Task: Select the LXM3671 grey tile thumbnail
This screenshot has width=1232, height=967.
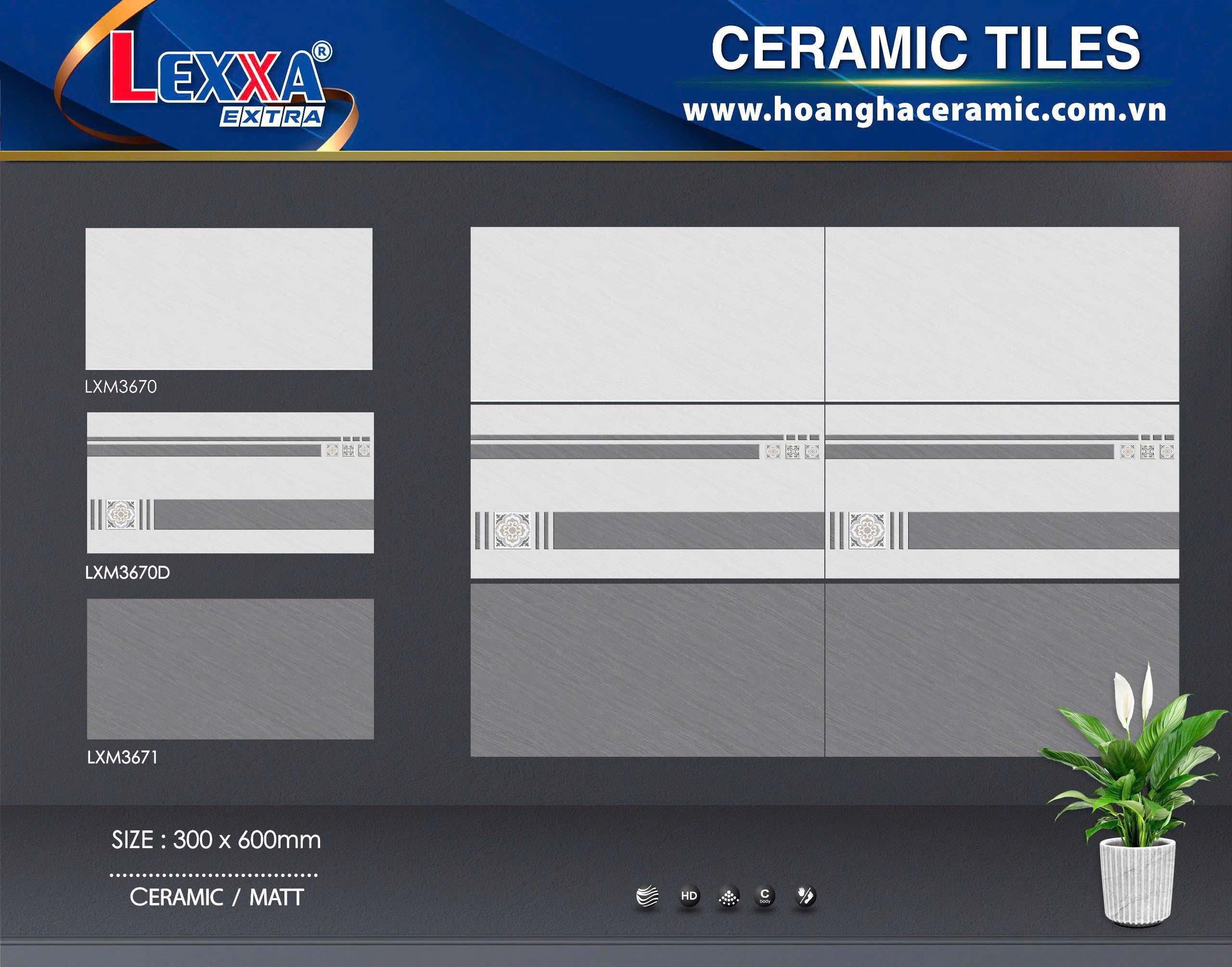Action: (230, 669)
